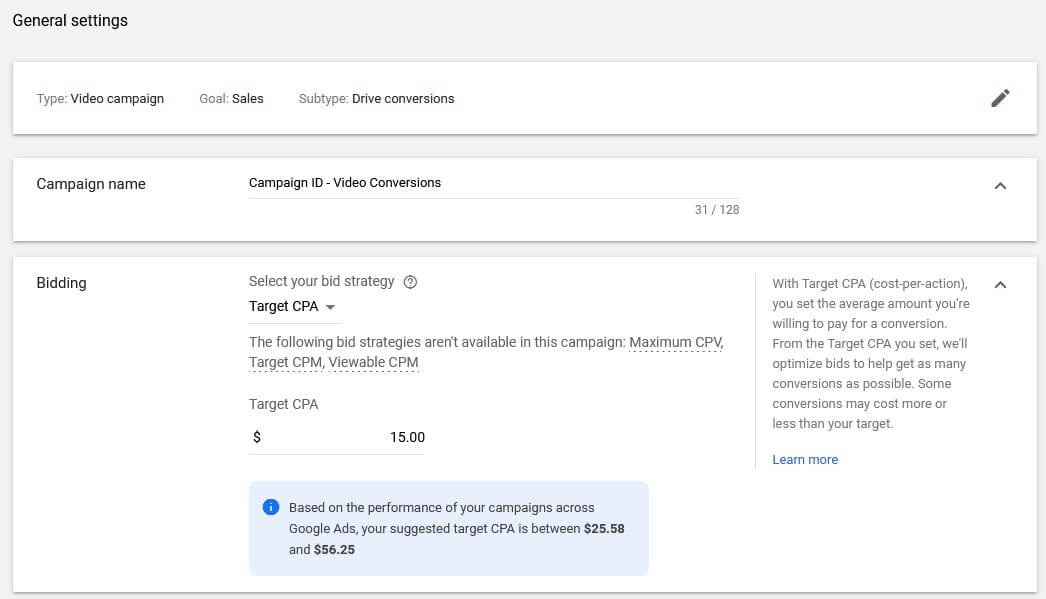Image resolution: width=1046 pixels, height=599 pixels.
Task: Collapse the Bidding section
Action: [x=1000, y=284]
